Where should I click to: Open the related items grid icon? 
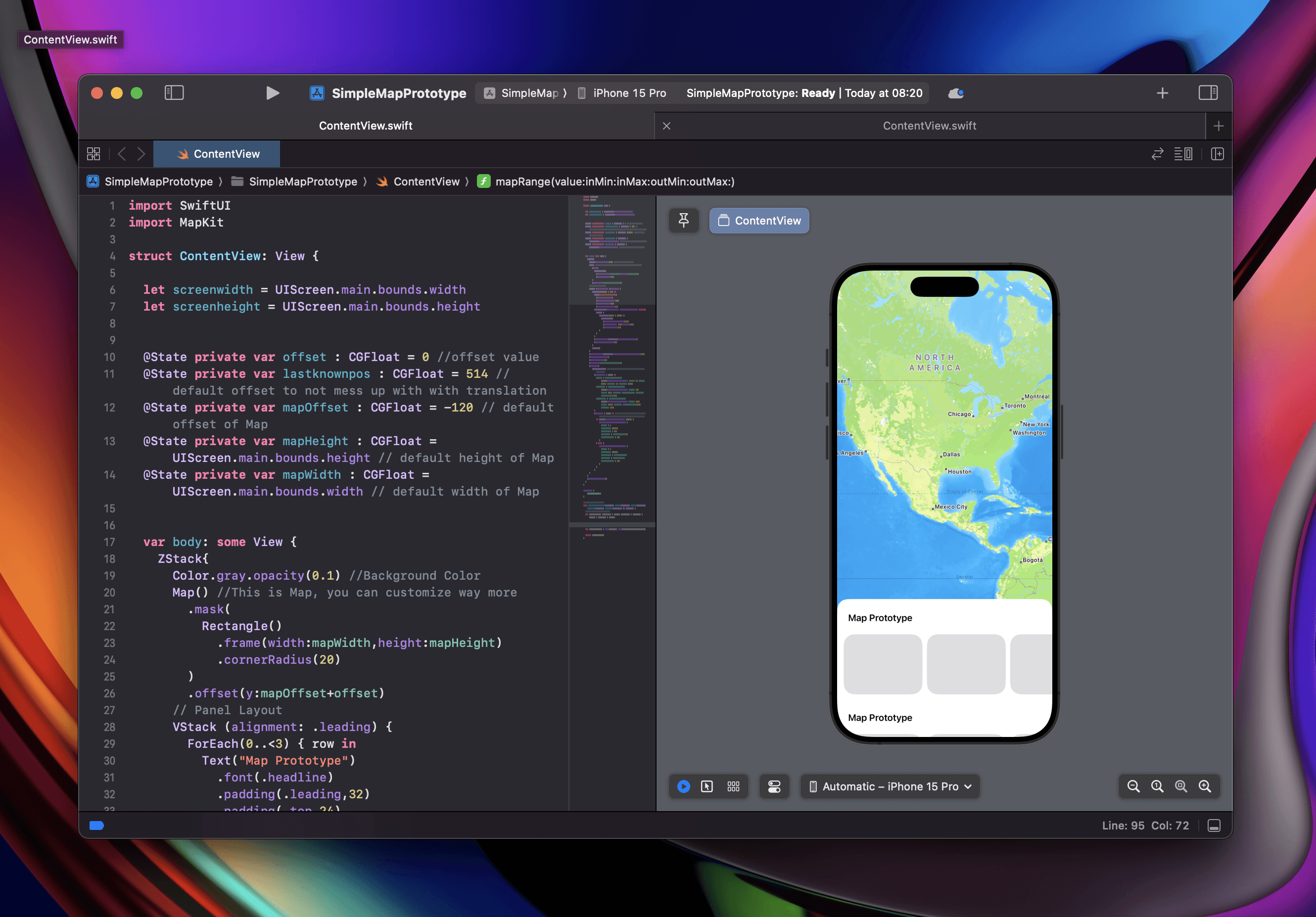94,154
